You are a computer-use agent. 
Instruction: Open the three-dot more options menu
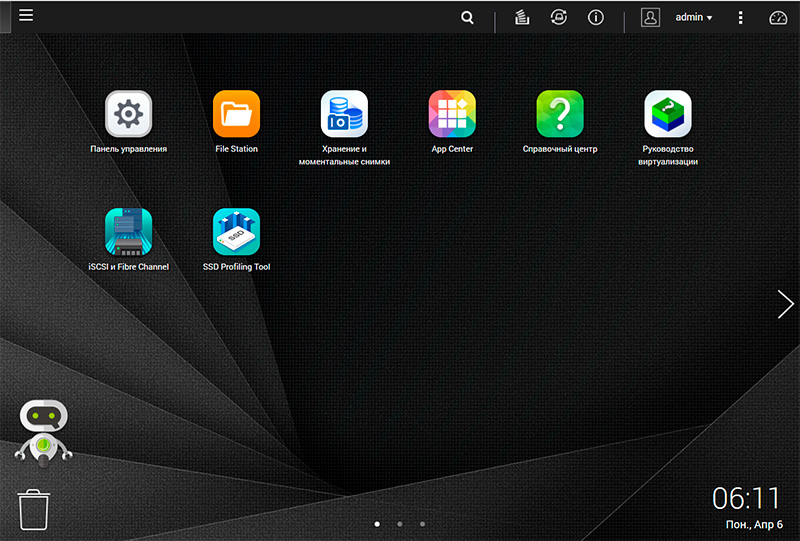pos(740,18)
